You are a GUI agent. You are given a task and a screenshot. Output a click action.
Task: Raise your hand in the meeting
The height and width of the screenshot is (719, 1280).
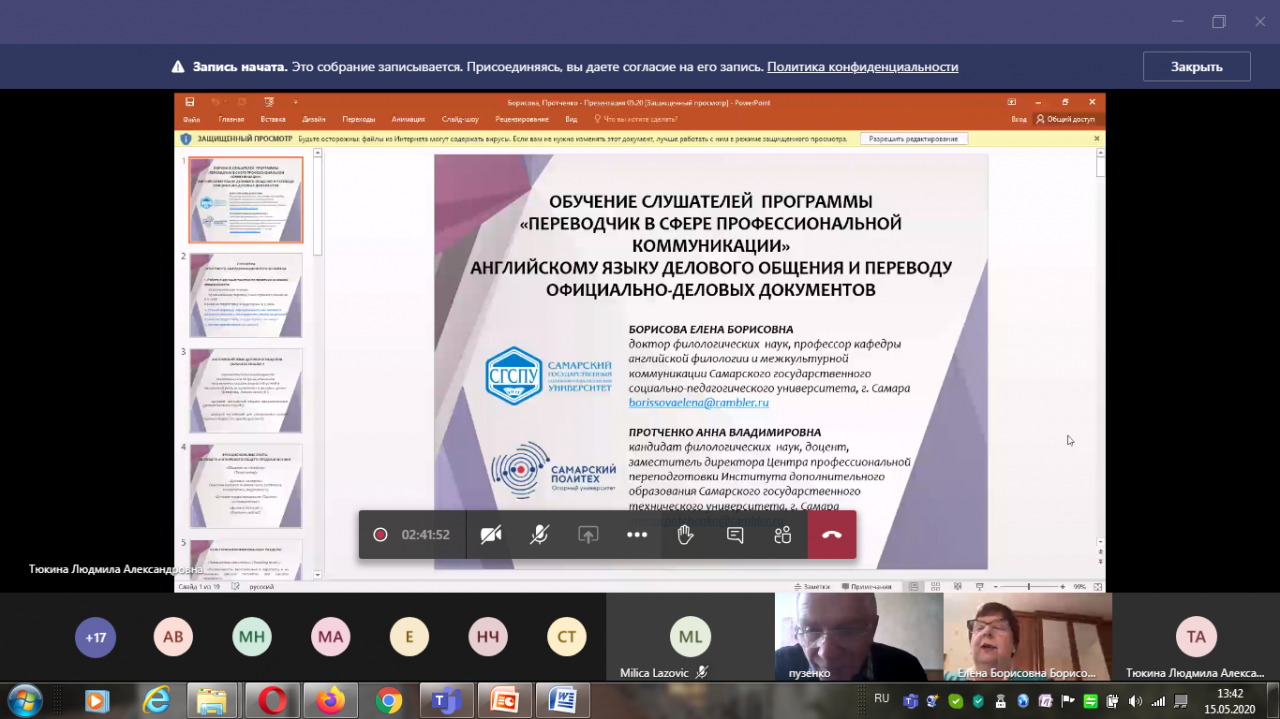pos(685,535)
